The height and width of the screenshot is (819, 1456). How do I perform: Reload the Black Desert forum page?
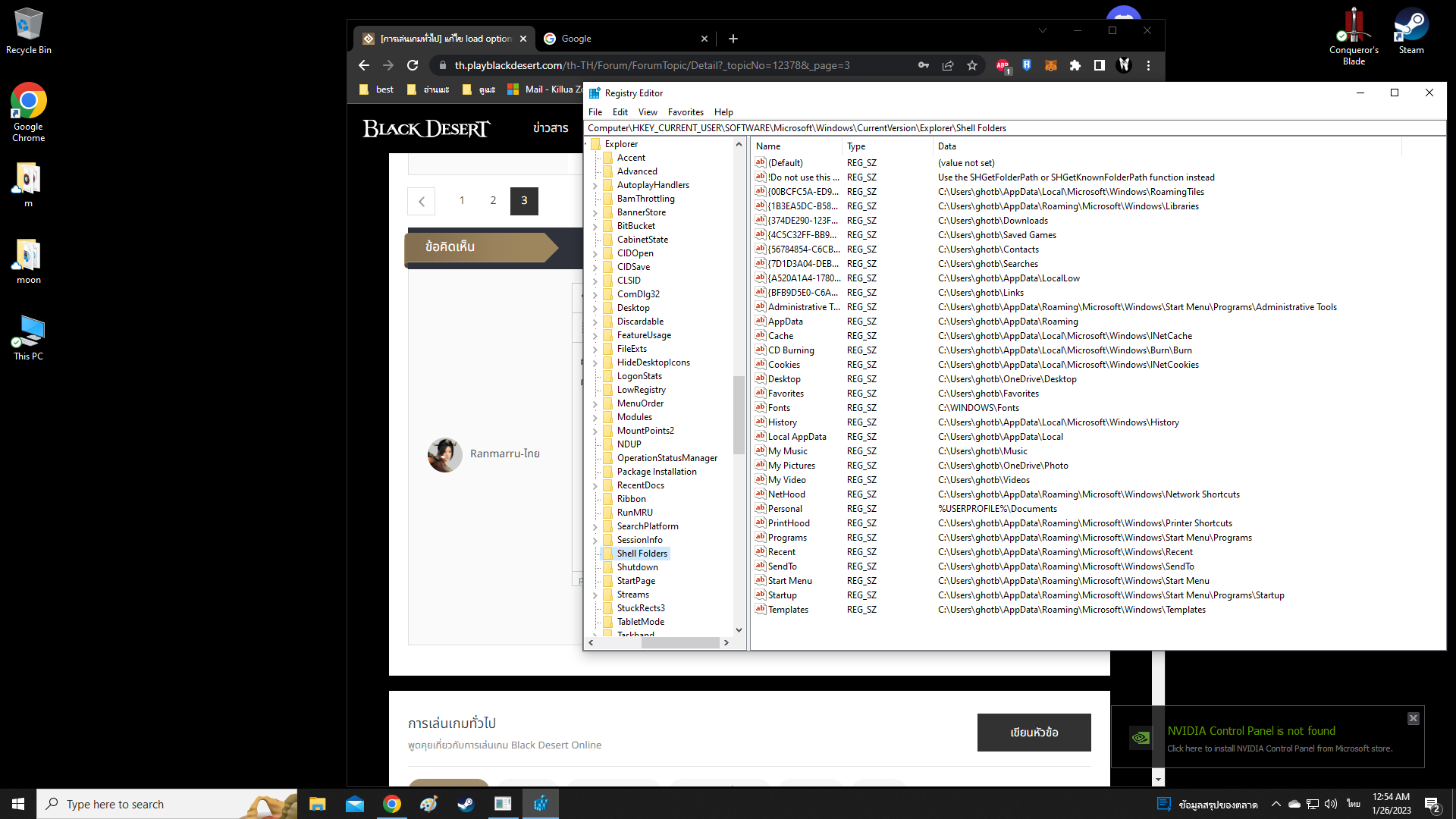pos(413,65)
